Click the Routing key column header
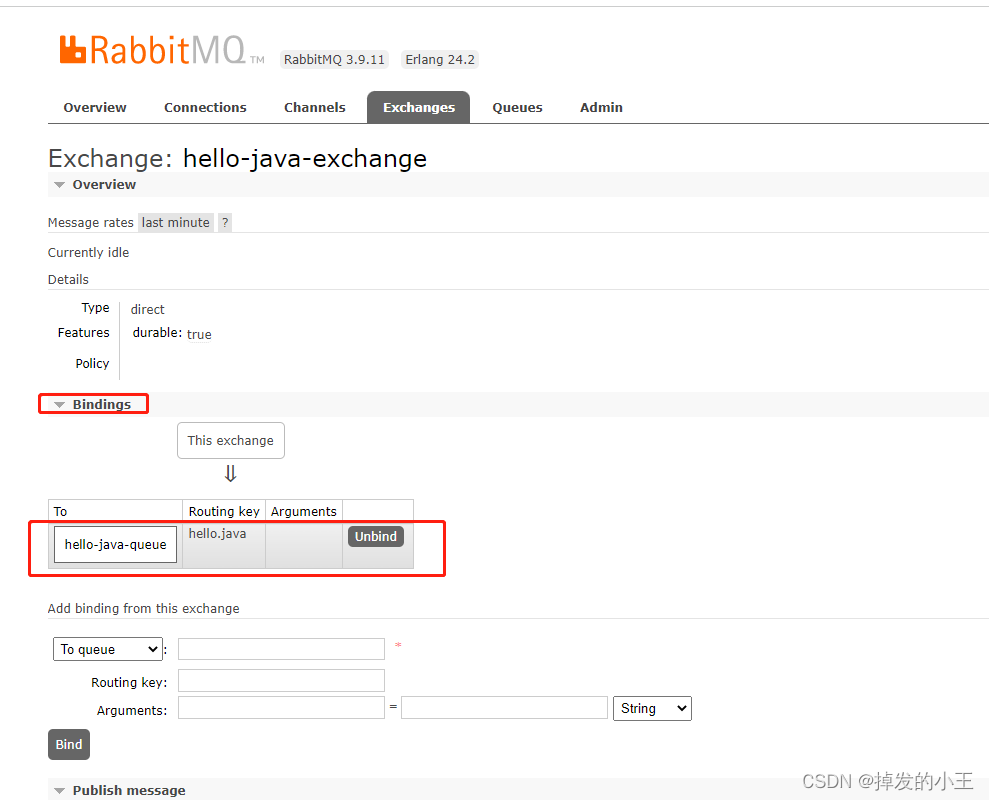 tap(224, 511)
